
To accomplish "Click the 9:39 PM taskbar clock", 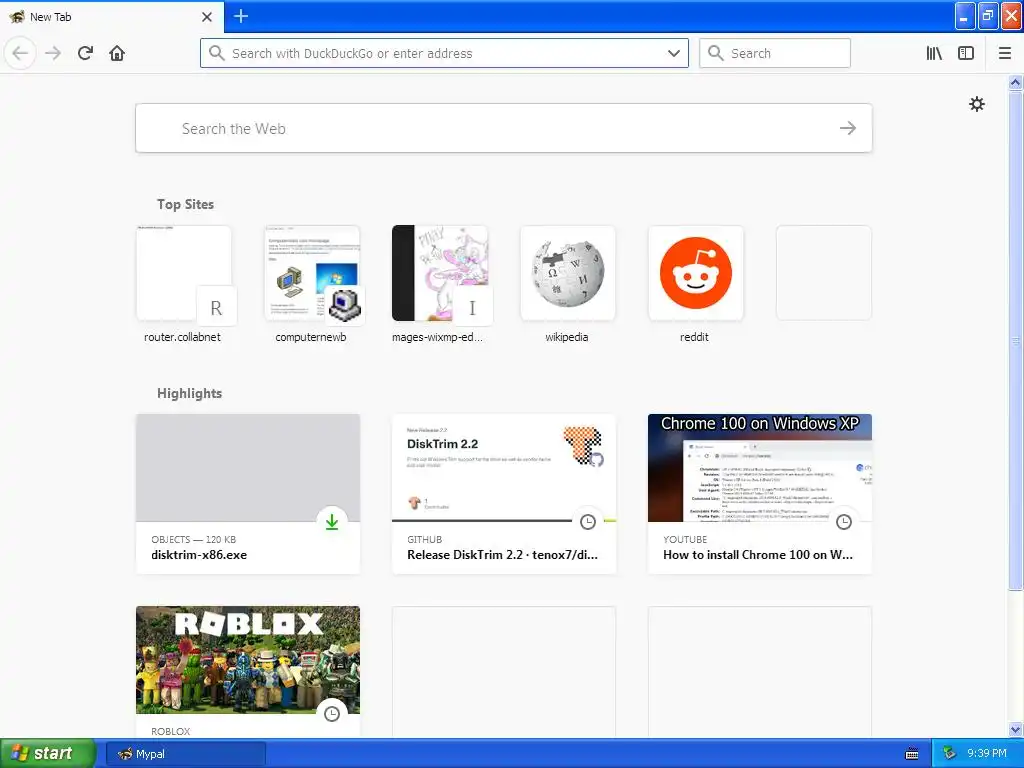I will pos(987,754).
